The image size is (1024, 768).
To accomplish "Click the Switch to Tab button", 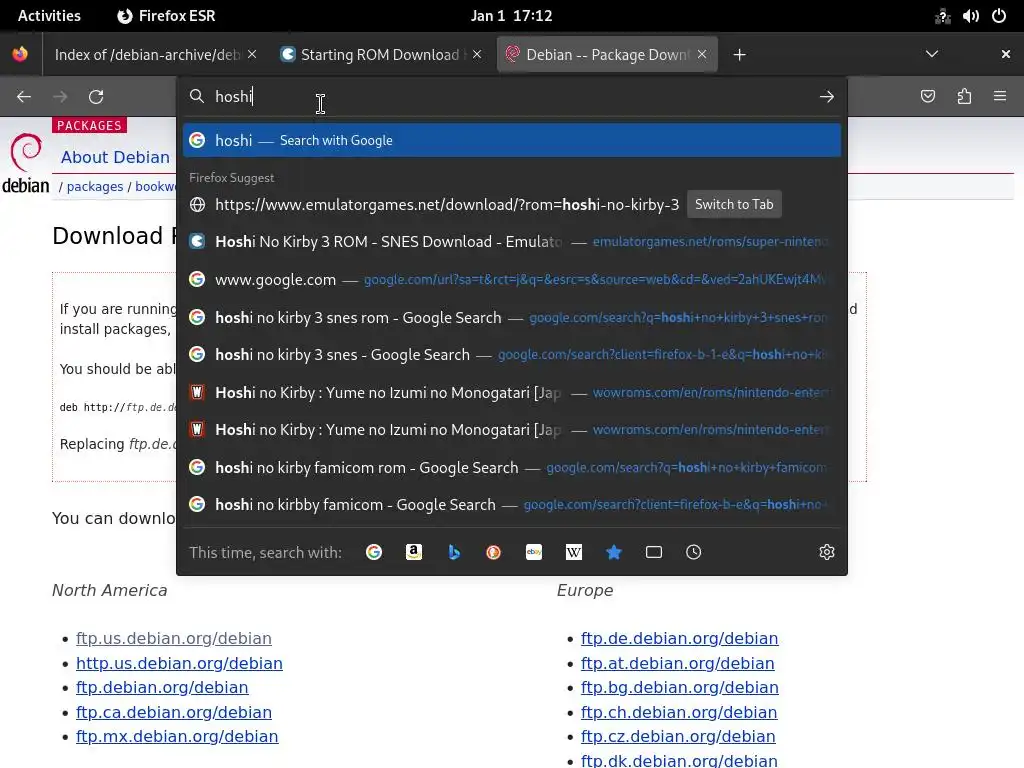I will (734, 204).
